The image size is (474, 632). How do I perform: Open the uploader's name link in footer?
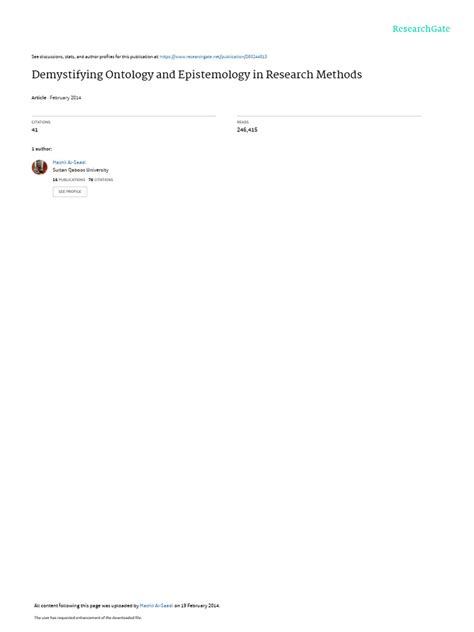(x=156, y=605)
